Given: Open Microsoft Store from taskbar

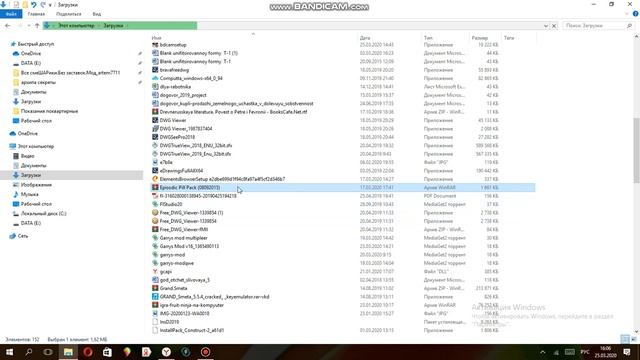Looking at the screenshot, I should (107, 352).
